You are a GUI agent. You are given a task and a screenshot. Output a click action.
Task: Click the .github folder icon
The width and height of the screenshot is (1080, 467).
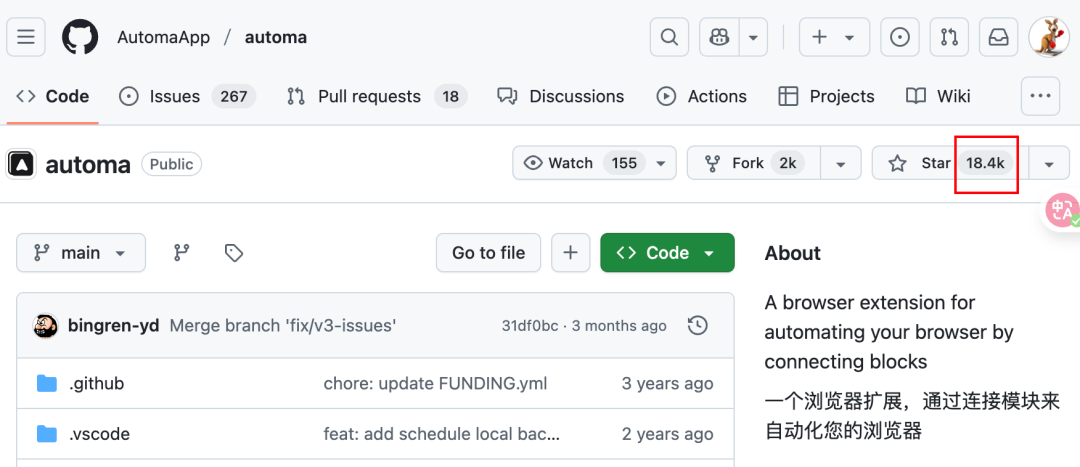click(47, 383)
